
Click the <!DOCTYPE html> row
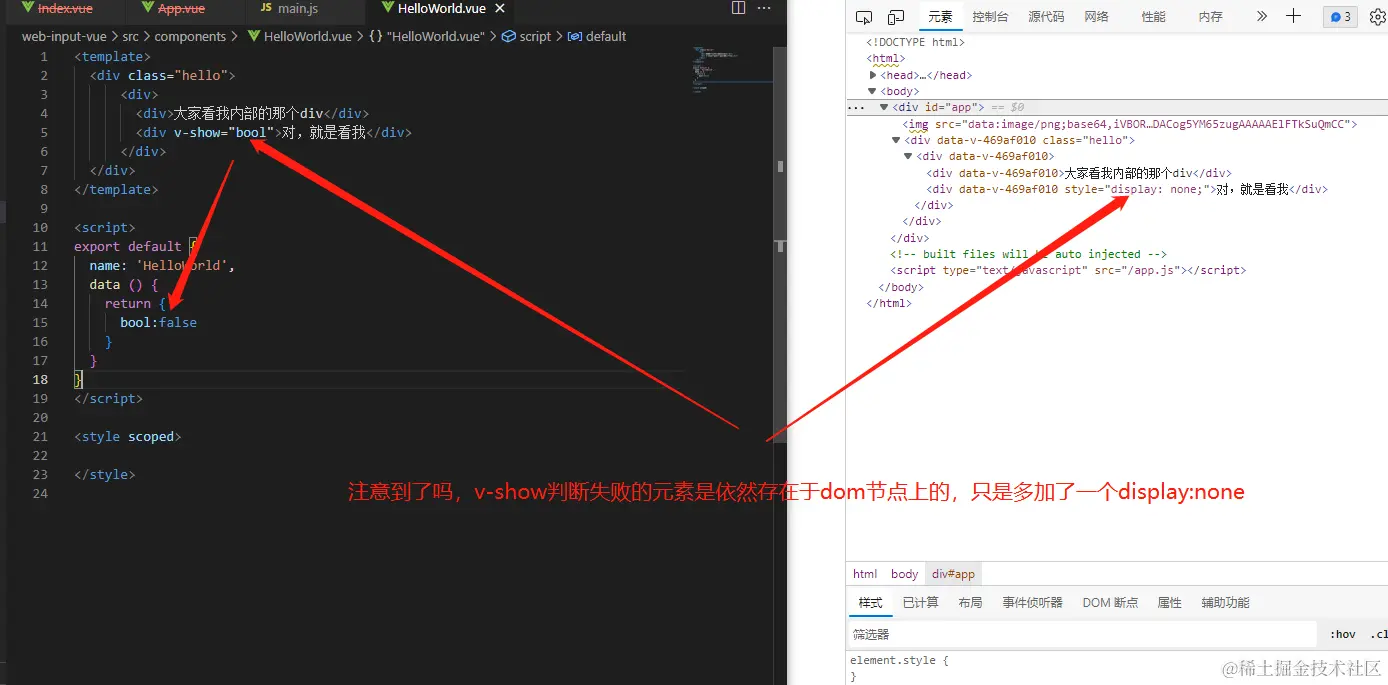[915, 42]
